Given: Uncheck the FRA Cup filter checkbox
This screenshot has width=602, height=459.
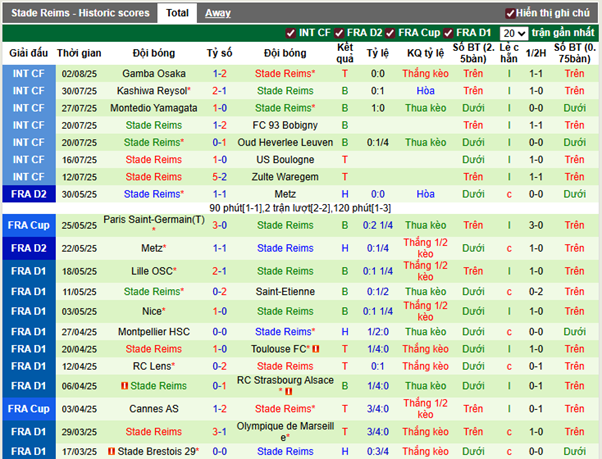Looking at the screenshot, I should (390, 33).
